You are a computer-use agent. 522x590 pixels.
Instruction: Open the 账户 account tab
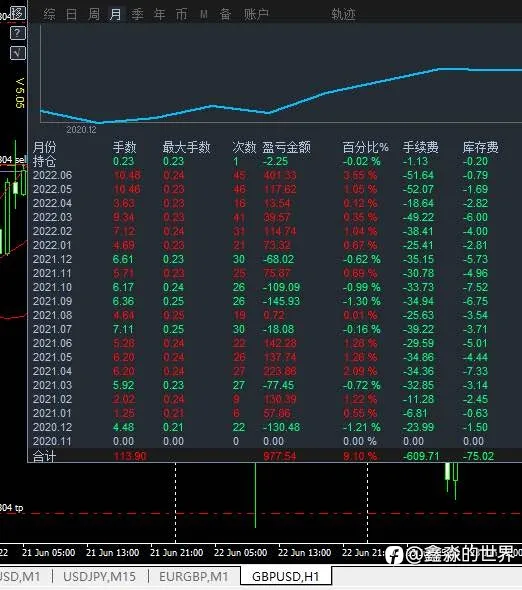[256, 14]
